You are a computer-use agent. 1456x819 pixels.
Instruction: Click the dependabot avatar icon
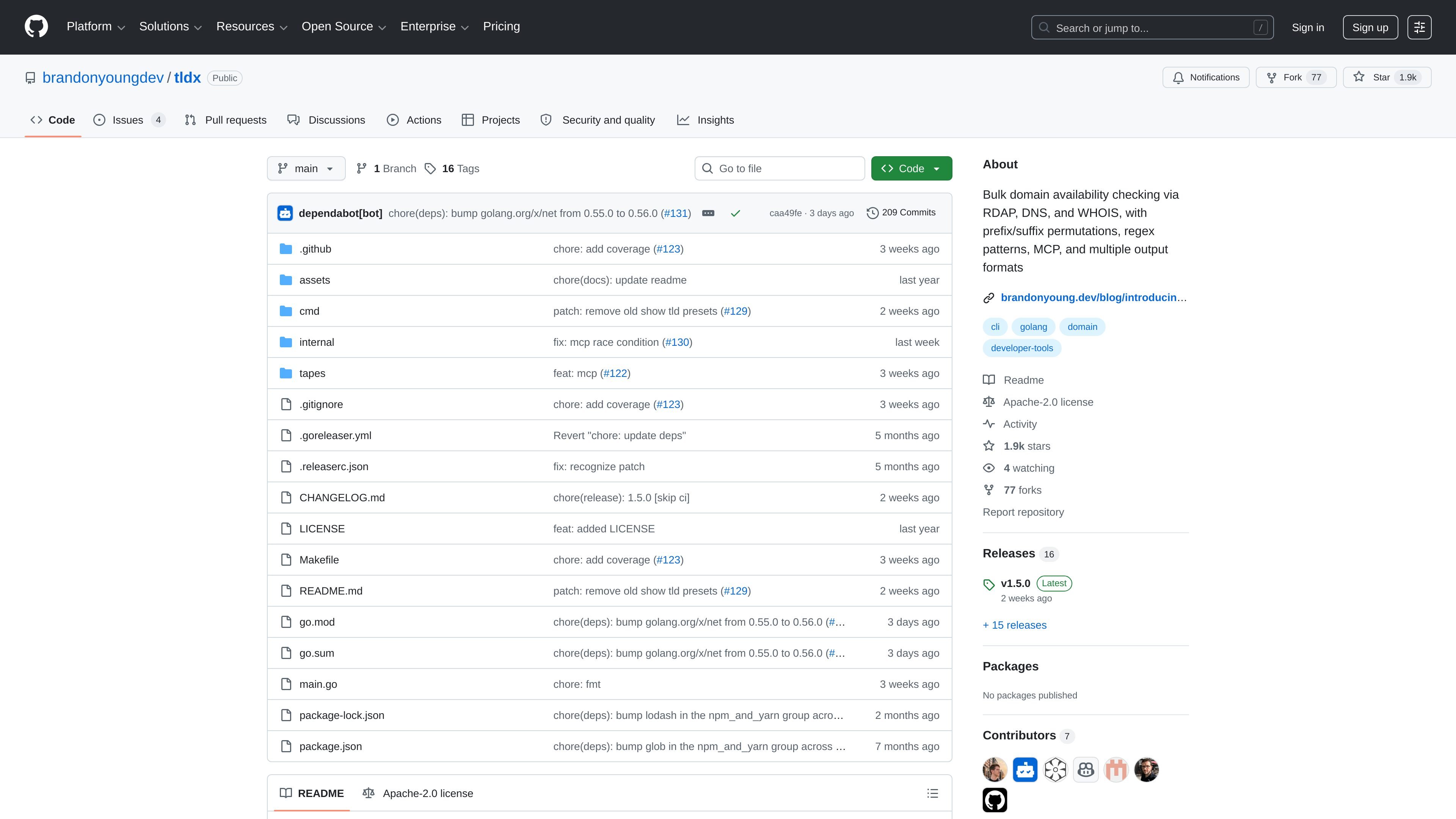point(286,213)
